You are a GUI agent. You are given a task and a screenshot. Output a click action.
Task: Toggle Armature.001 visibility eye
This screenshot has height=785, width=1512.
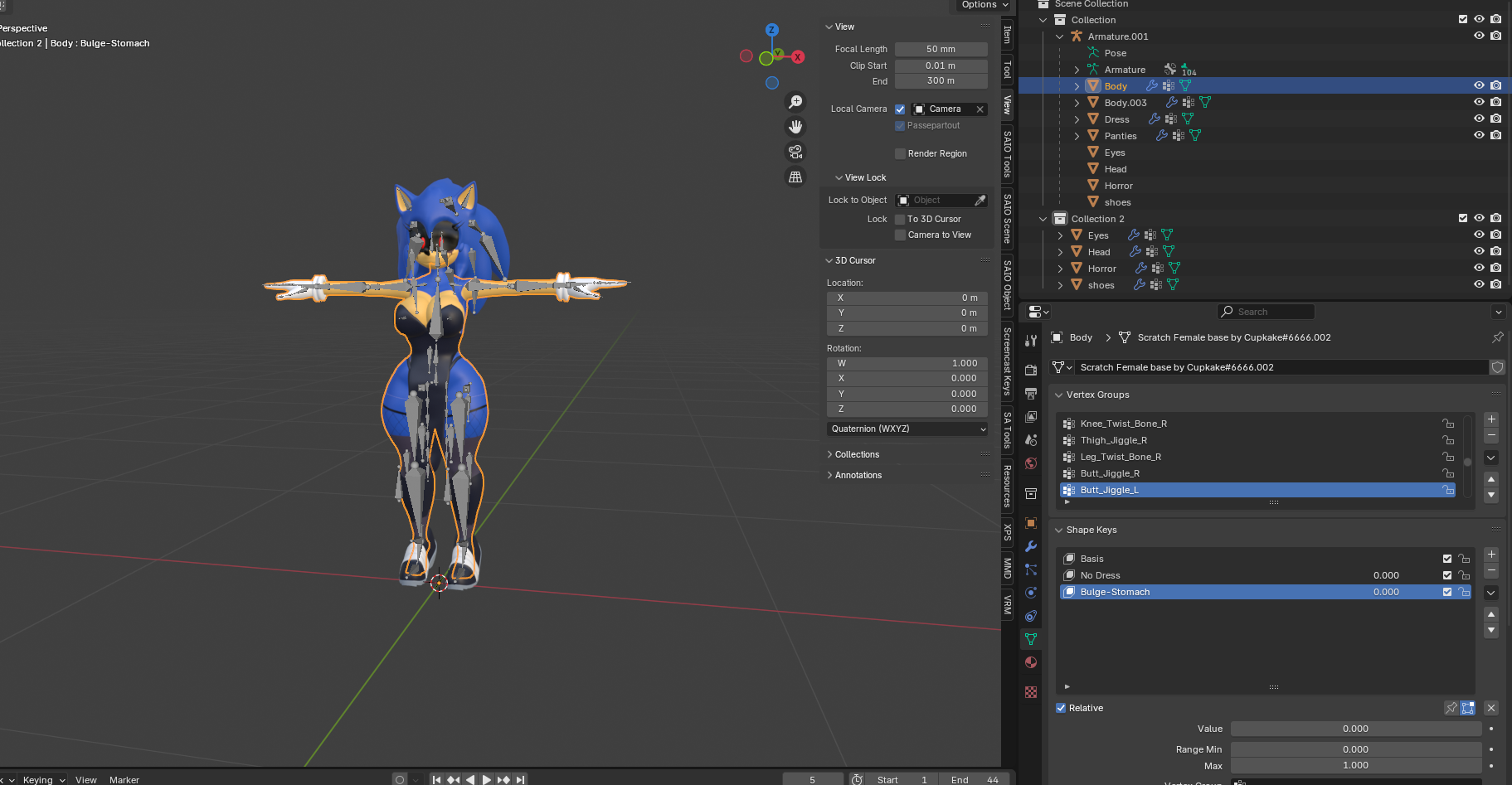(1479, 36)
